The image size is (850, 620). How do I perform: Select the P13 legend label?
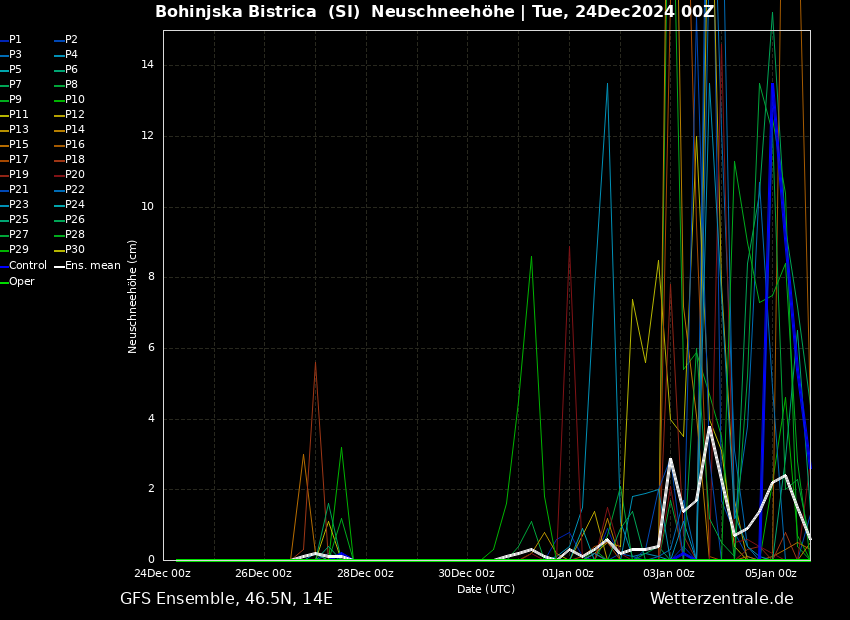pos(18,130)
